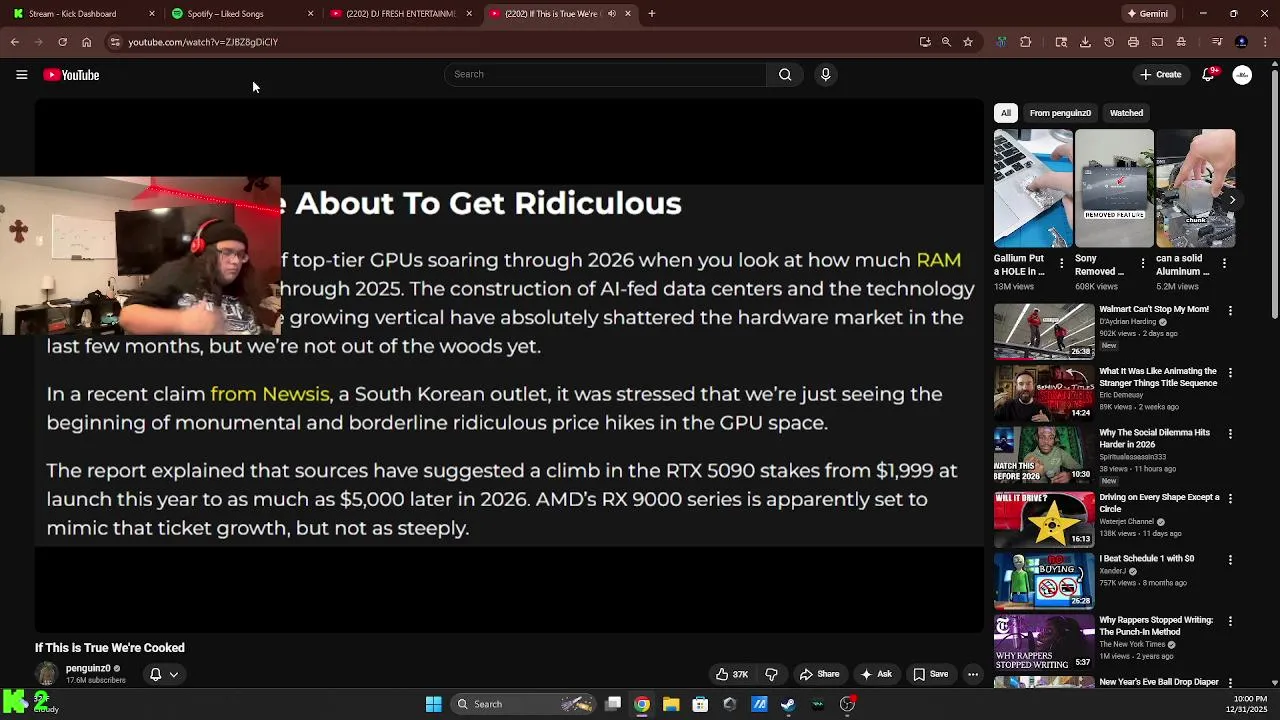1280x720 pixels.
Task: Open options for Gallium Put a HOLE short
Action: click(x=1063, y=264)
